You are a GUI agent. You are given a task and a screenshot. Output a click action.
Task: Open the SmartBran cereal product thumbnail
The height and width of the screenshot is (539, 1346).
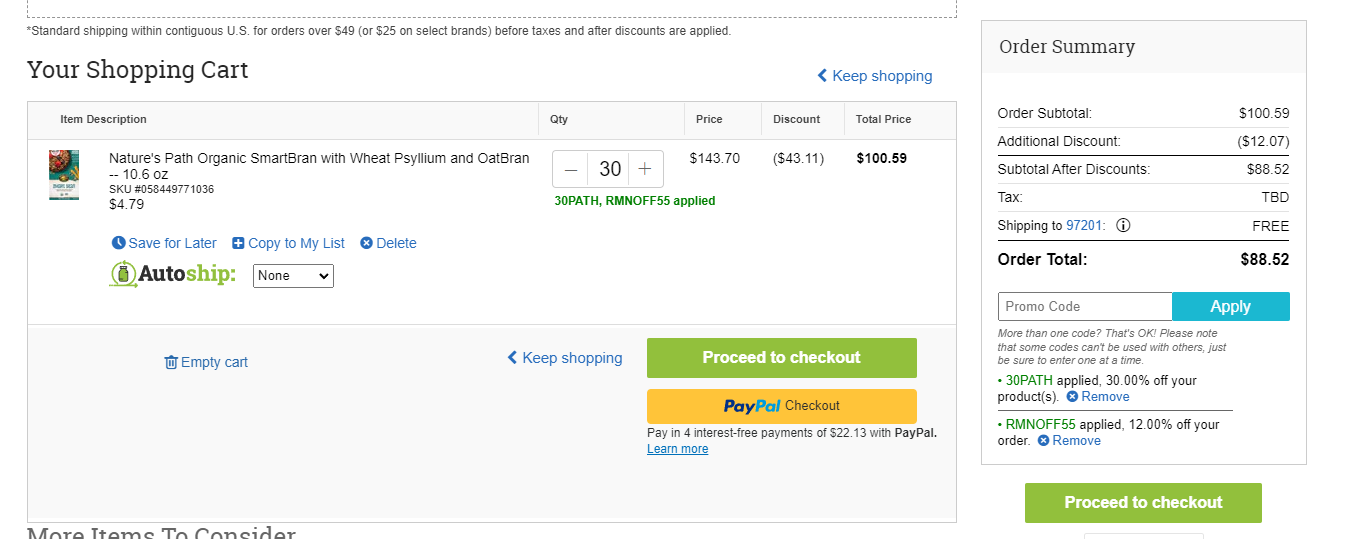(x=64, y=175)
